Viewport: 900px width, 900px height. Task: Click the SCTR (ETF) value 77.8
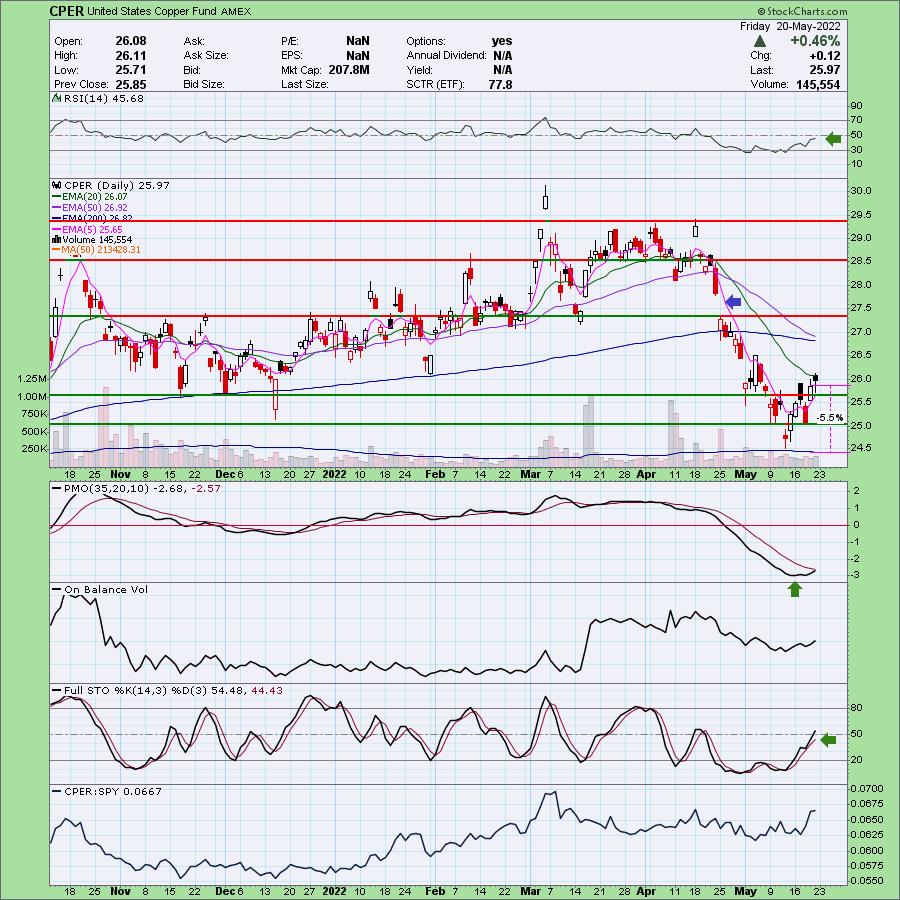pos(502,84)
